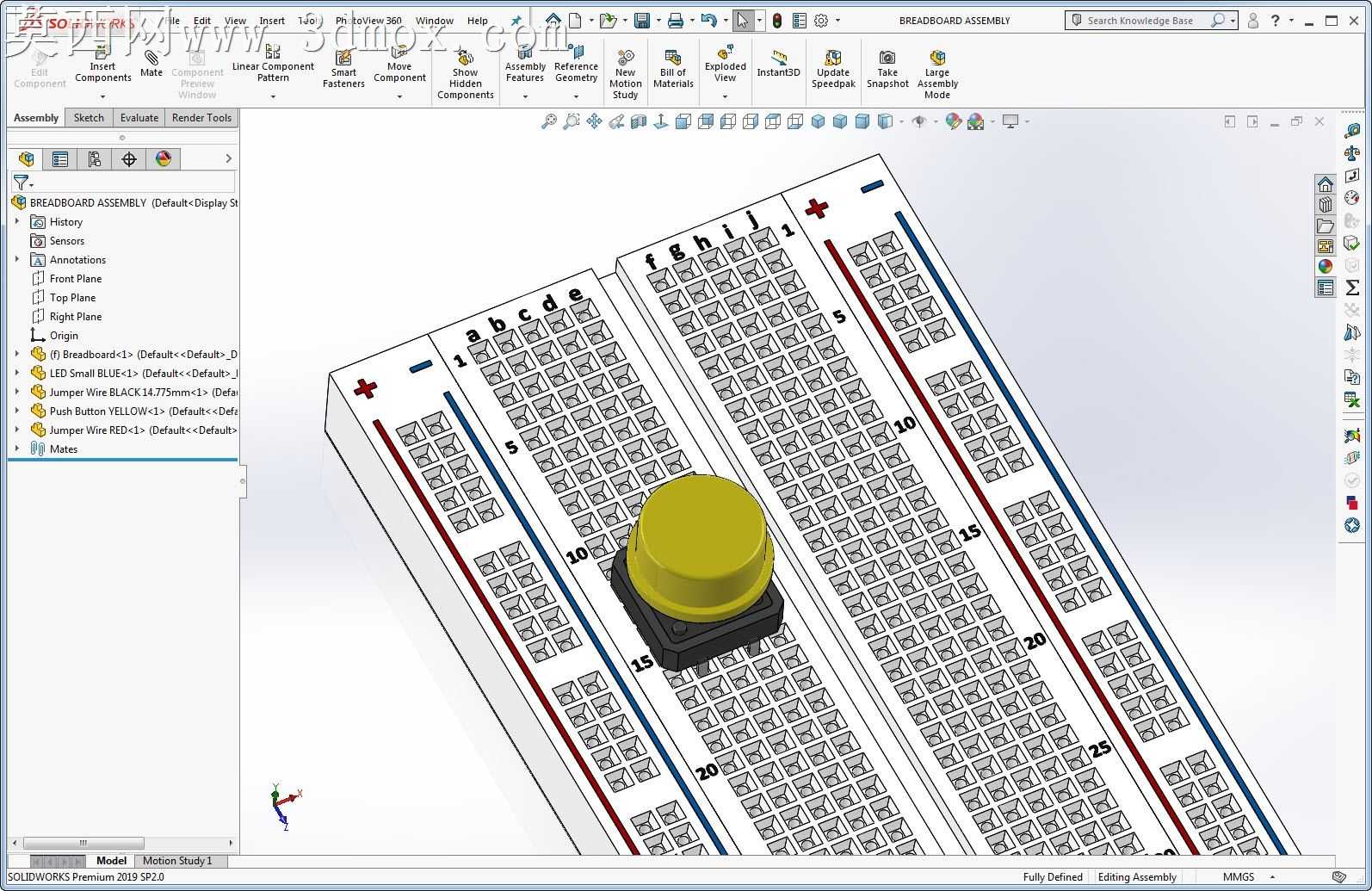Expand Breadboard<1> component
The width and height of the screenshot is (1372, 891).
coord(17,355)
